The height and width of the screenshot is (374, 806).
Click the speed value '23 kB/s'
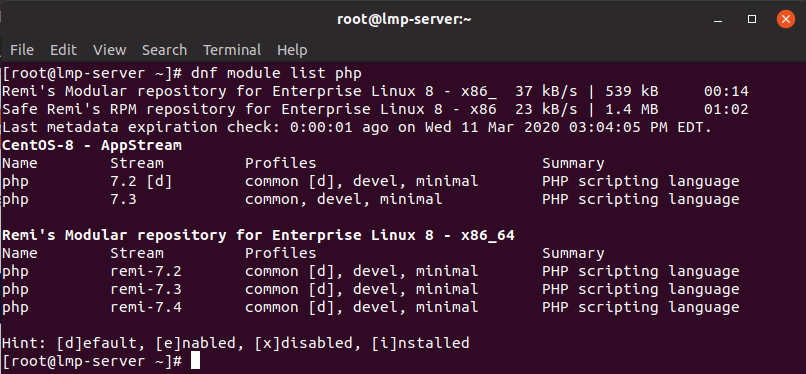(546, 109)
